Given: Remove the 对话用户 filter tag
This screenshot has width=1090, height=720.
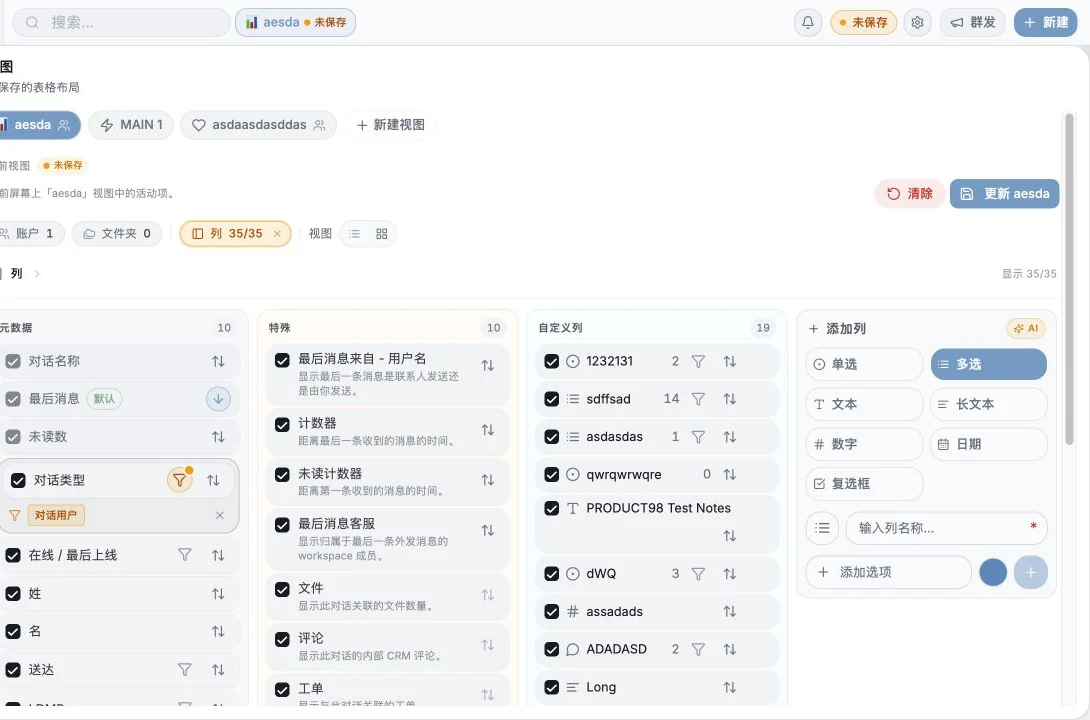Looking at the screenshot, I should click(x=220, y=515).
